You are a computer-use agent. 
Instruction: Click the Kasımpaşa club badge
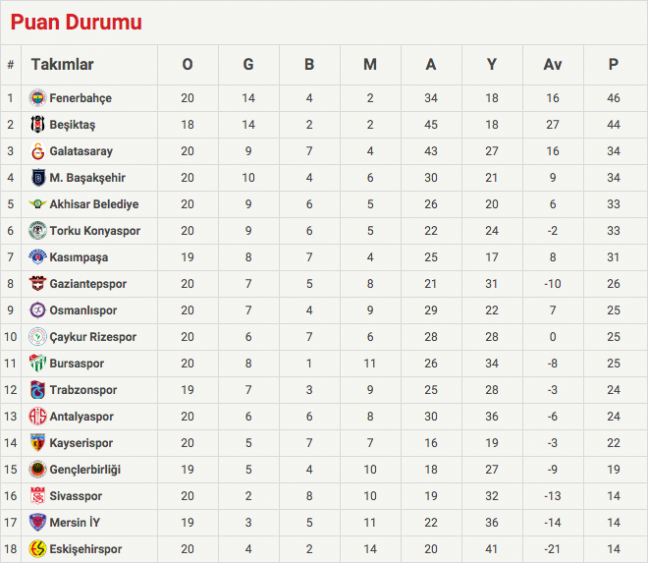[37, 258]
